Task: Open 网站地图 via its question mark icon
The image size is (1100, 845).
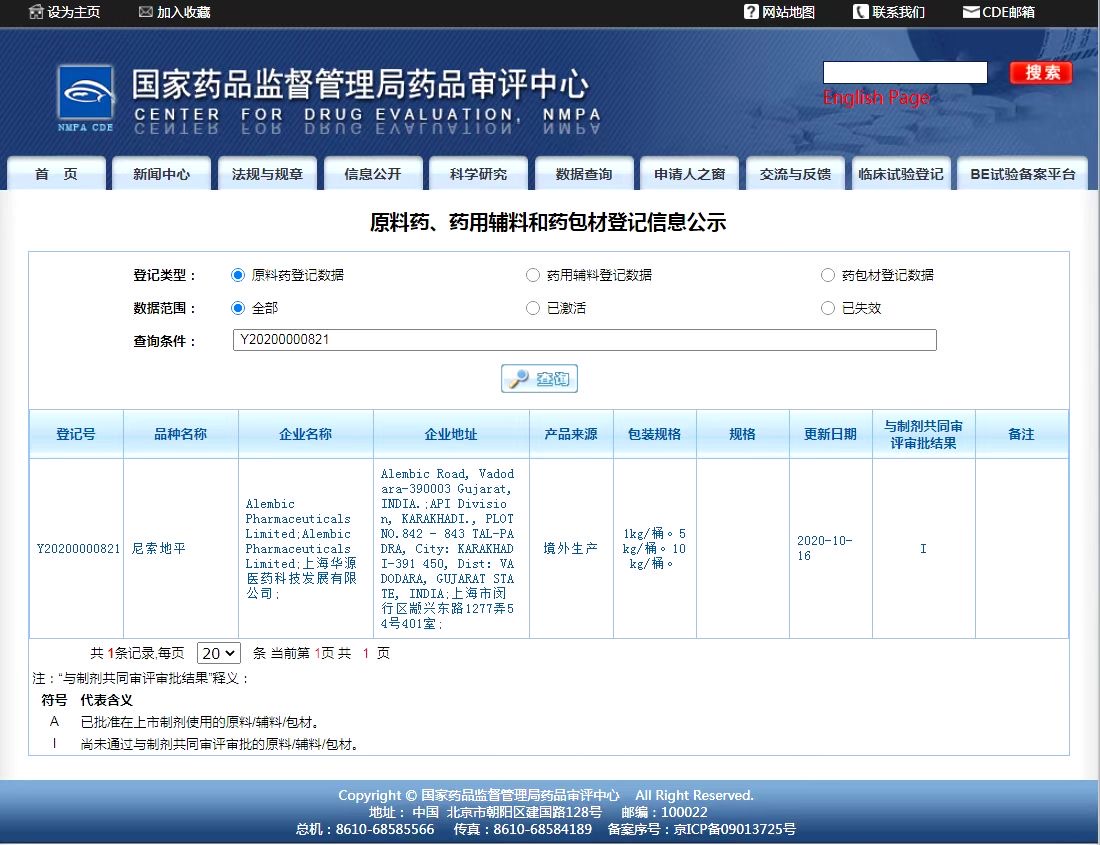Action: click(x=750, y=12)
